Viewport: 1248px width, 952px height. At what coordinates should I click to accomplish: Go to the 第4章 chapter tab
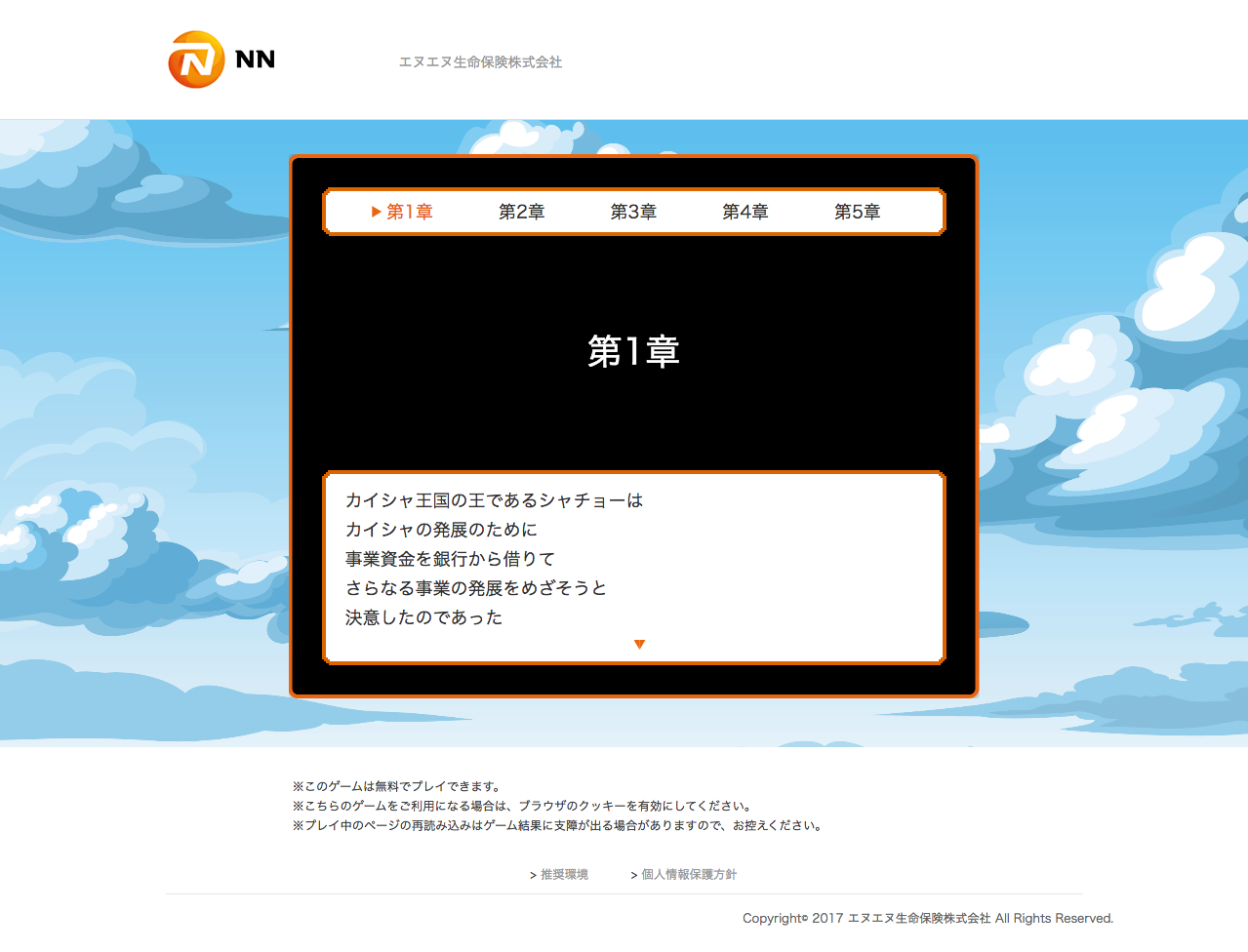coord(745,212)
